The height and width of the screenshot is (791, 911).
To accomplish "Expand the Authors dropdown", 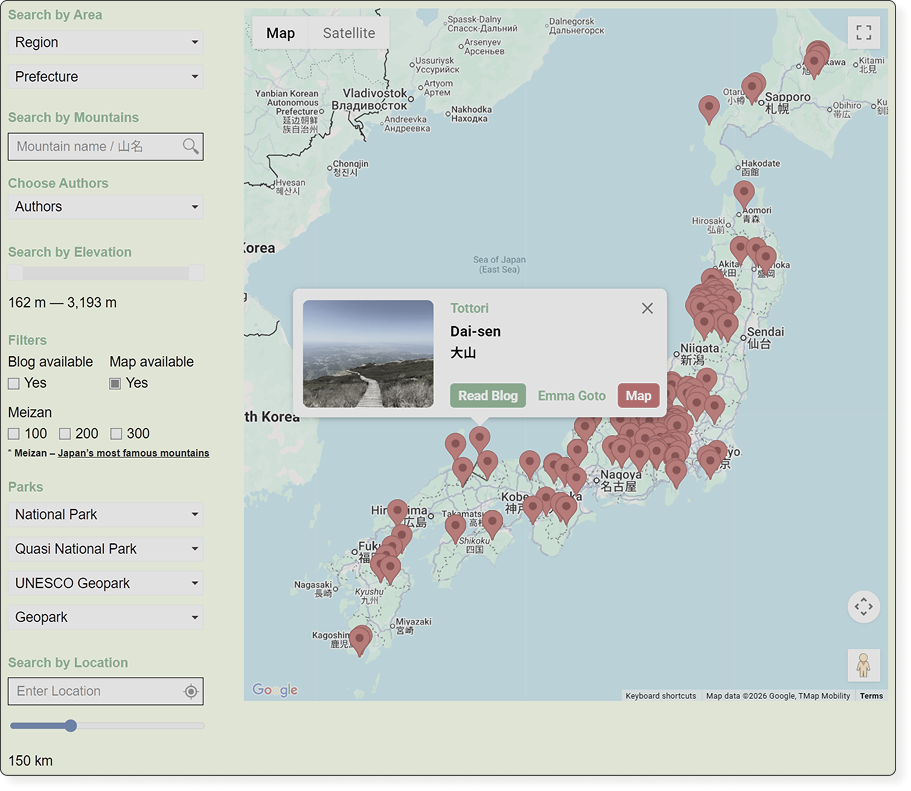I will pyautogui.click(x=105, y=207).
